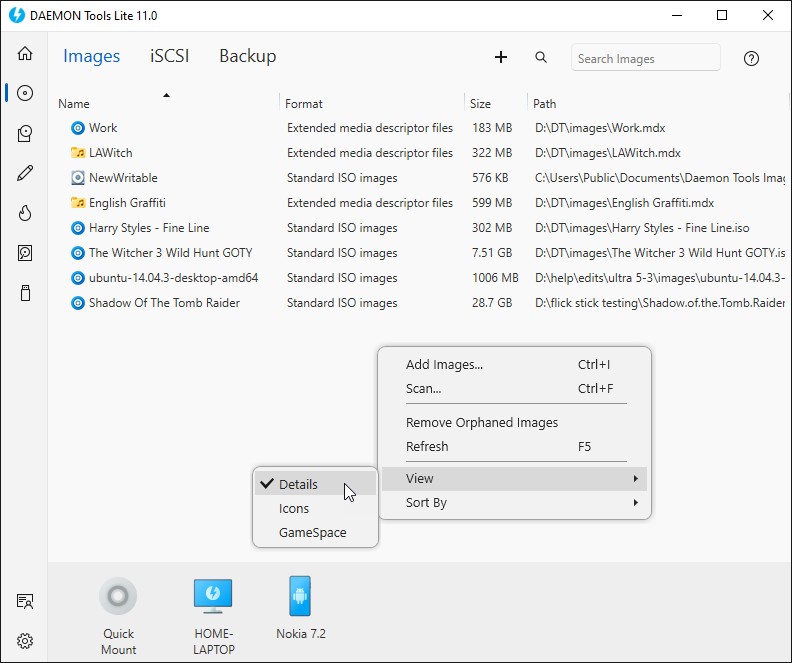The height and width of the screenshot is (663, 792).
Task: Open the Burn flame sidebar icon
Action: (25, 213)
